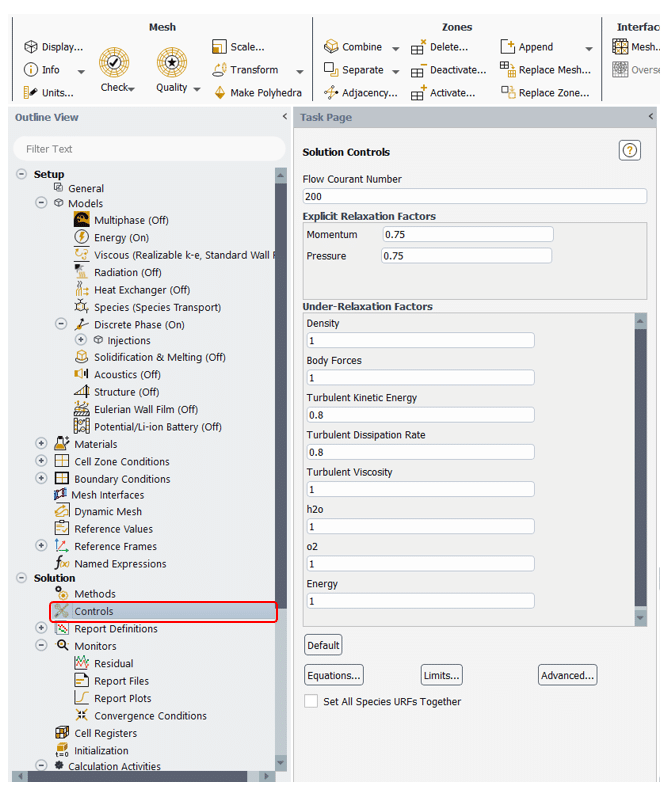Open the Equations dialog button
The image size is (666, 800).
pyautogui.click(x=334, y=675)
